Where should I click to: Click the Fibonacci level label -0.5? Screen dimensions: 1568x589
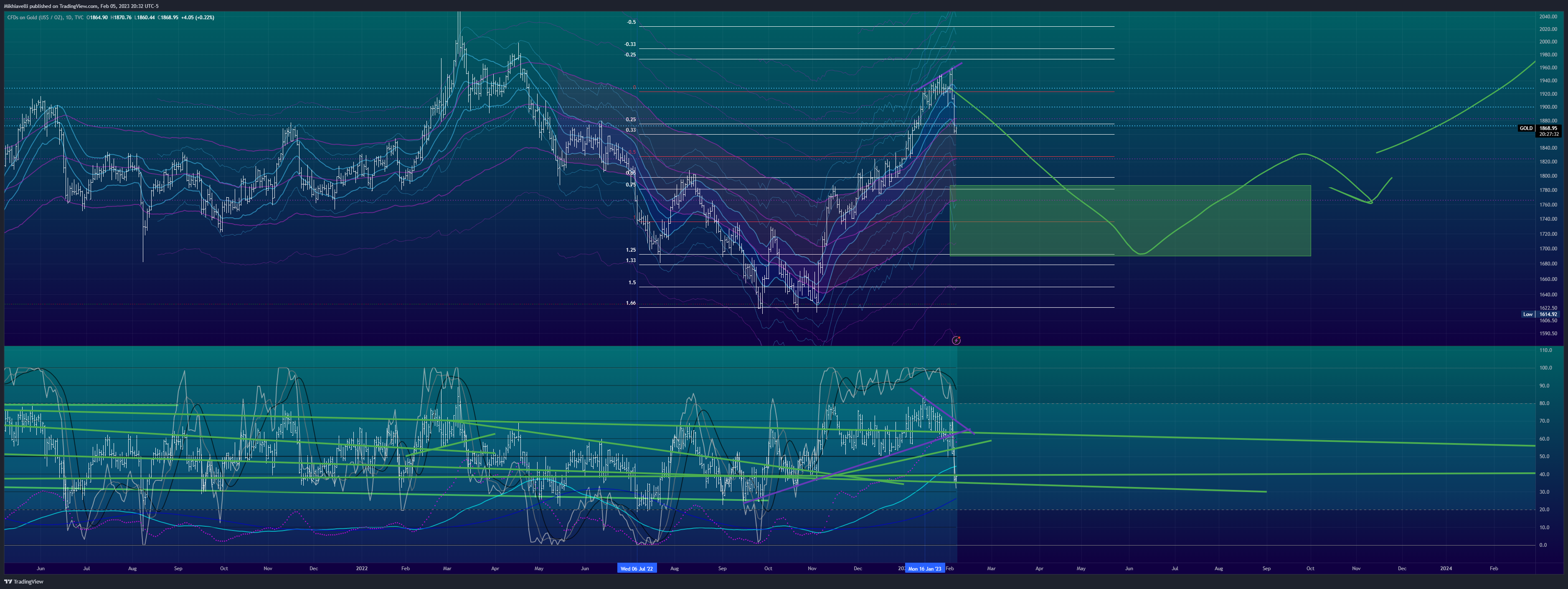tap(631, 23)
